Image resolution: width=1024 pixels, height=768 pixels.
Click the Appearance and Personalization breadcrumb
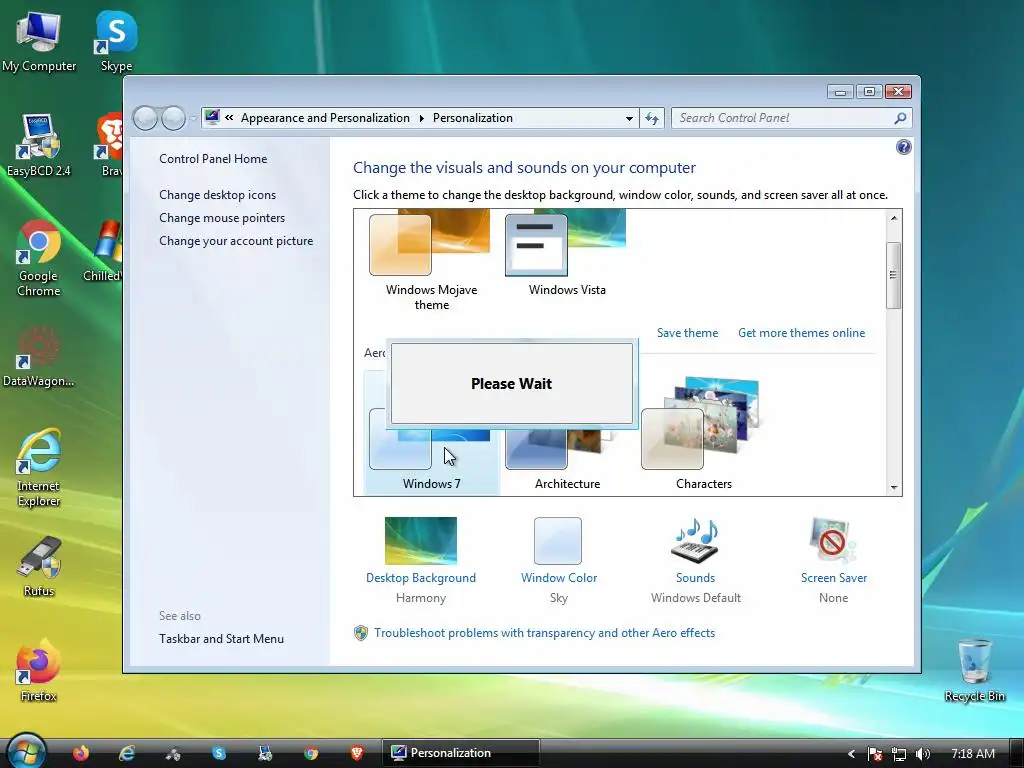325,118
